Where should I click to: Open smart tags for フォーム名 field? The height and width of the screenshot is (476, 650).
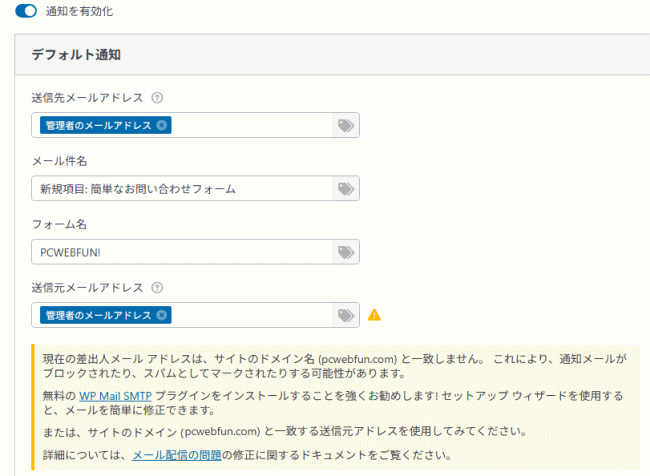coord(345,252)
